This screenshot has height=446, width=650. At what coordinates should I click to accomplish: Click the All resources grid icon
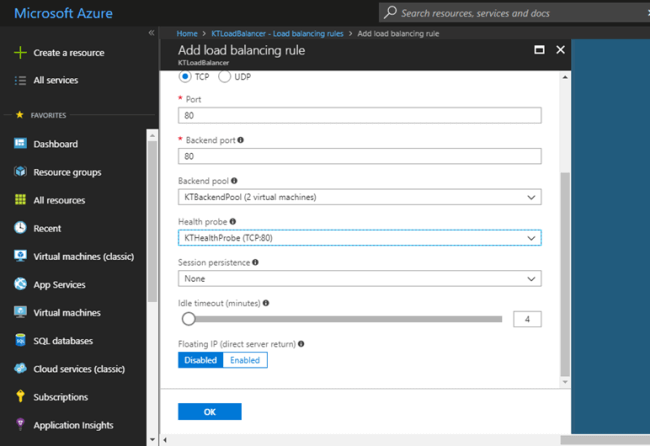[x=20, y=200]
